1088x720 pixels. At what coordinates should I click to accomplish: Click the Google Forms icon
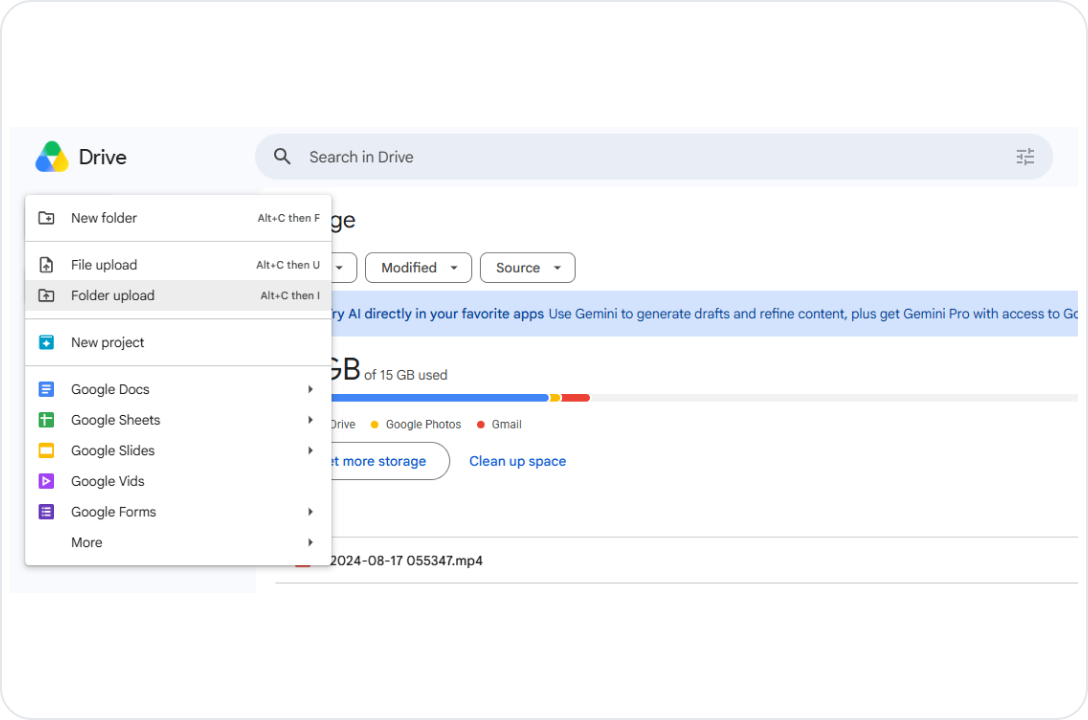[x=46, y=512]
